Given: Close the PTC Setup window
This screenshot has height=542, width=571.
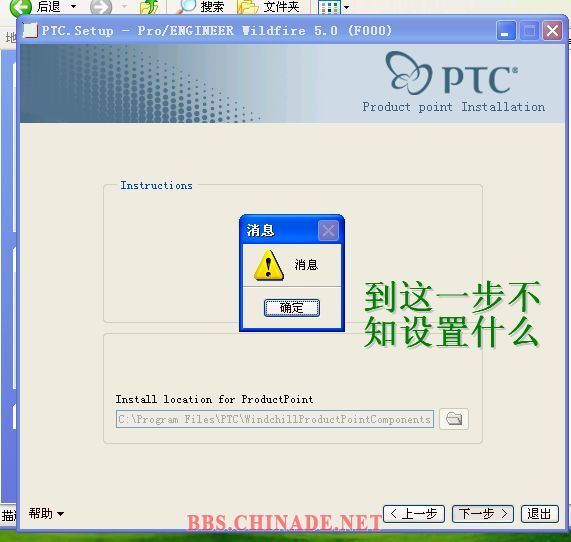Looking at the screenshot, I should [552, 31].
